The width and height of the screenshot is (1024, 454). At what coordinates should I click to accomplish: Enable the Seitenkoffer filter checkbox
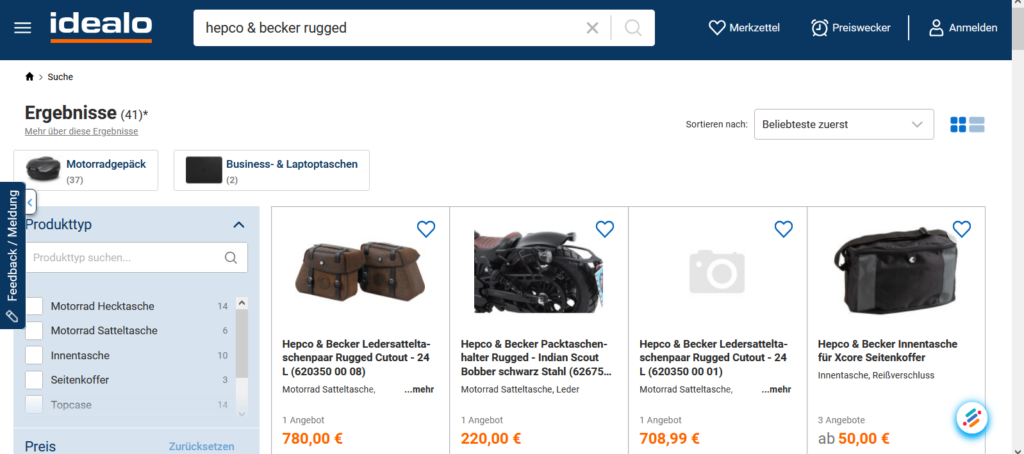tap(34, 380)
